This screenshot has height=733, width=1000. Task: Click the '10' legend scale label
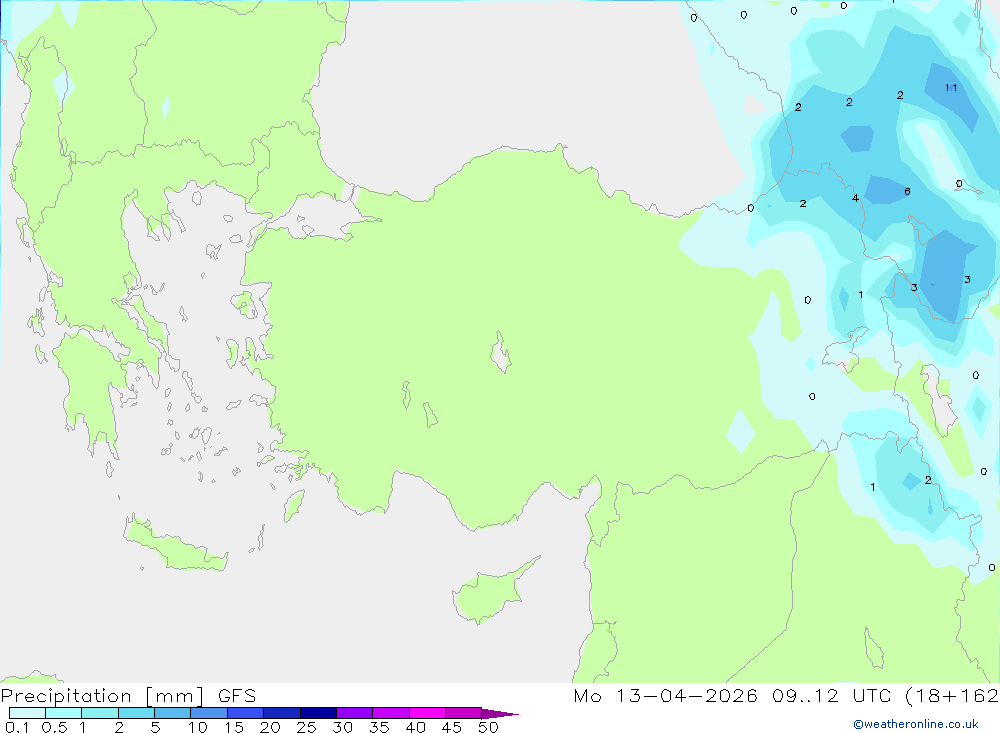click(x=198, y=727)
